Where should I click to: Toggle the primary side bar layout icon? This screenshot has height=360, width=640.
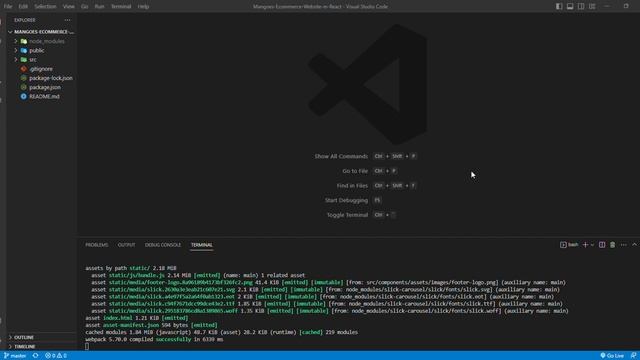(x=559, y=6)
